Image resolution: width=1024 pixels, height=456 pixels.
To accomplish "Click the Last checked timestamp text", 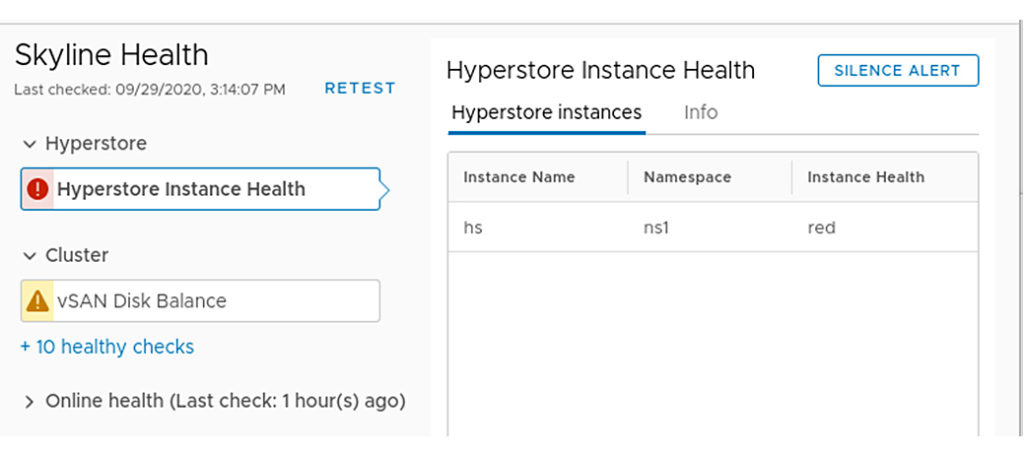I will [x=150, y=89].
